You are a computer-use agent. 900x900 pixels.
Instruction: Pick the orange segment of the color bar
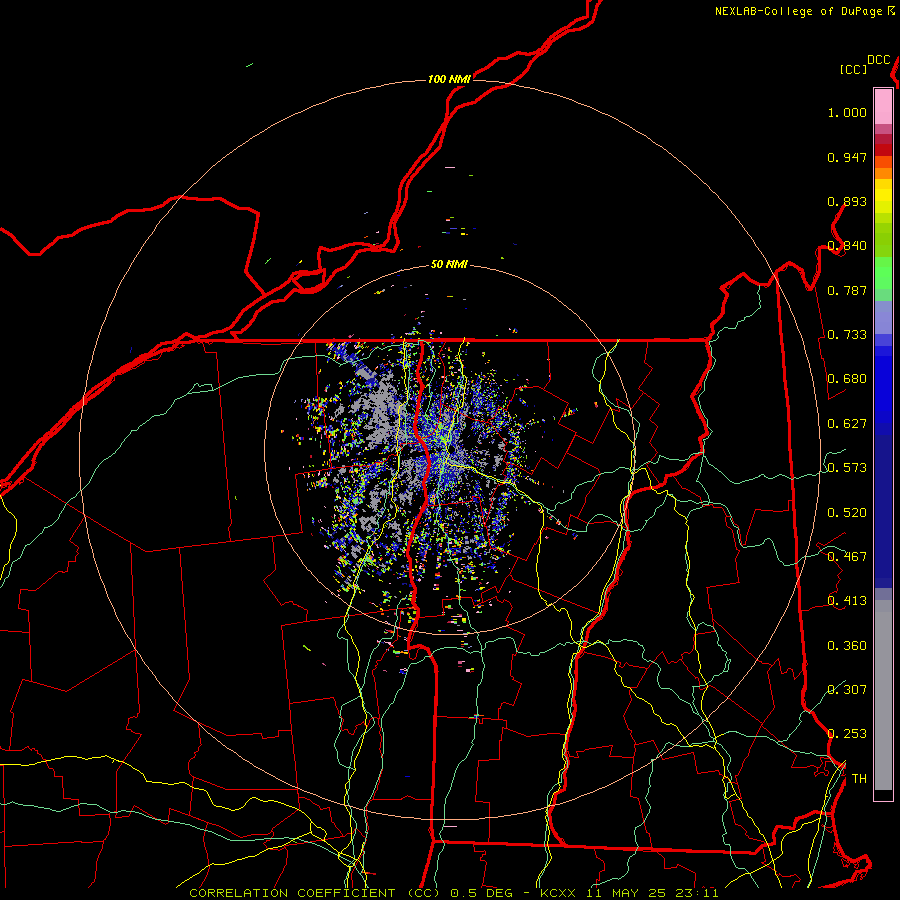pyautogui.click(x=883, y=173)
